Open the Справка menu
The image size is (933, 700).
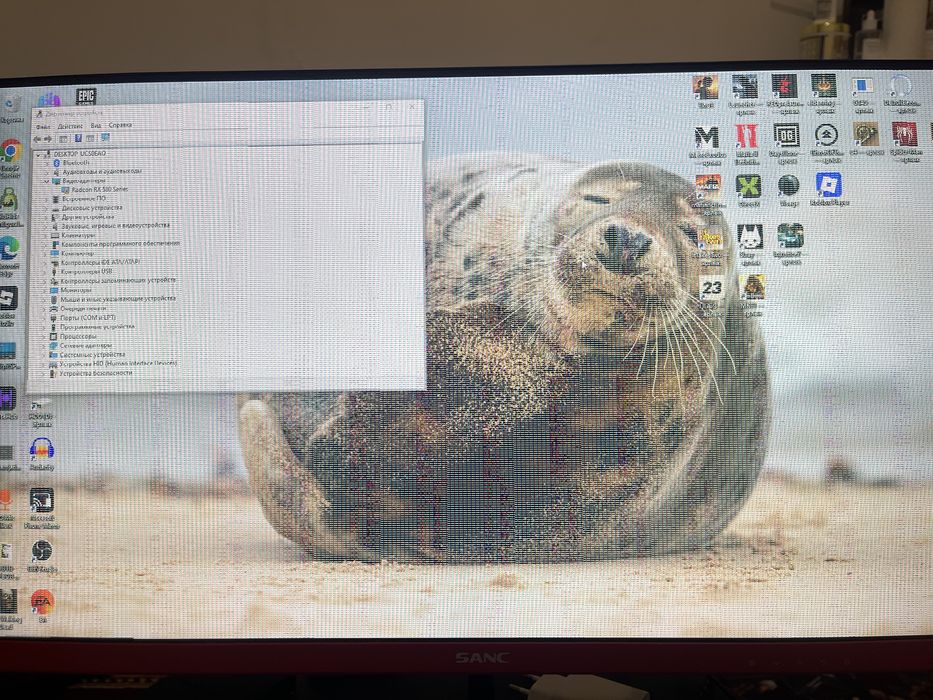[x=120, y=125]
